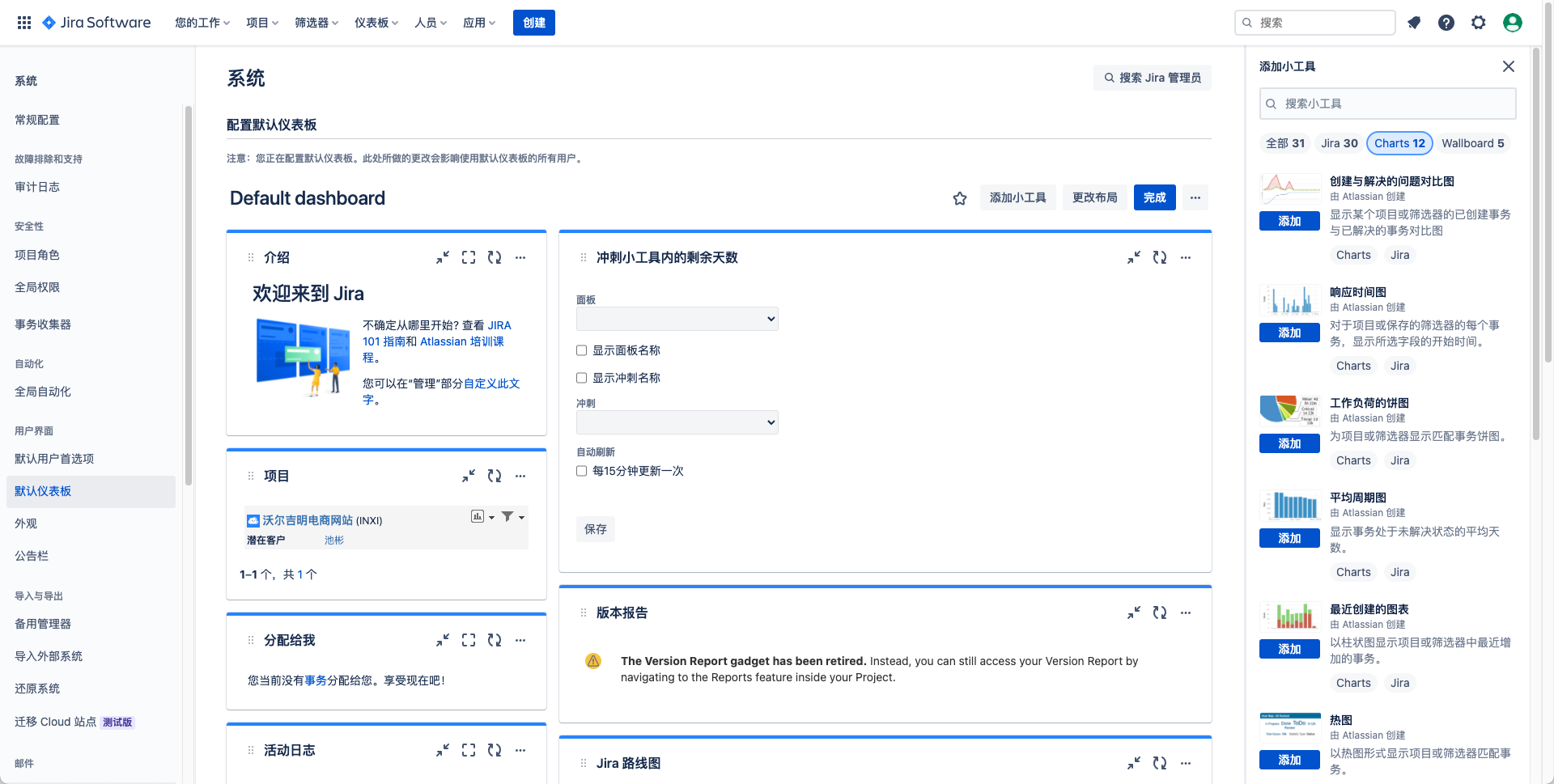Refresh the 介绍 gadget
The height and width of the screenshot is (784, 1554).
click(495, 257)
